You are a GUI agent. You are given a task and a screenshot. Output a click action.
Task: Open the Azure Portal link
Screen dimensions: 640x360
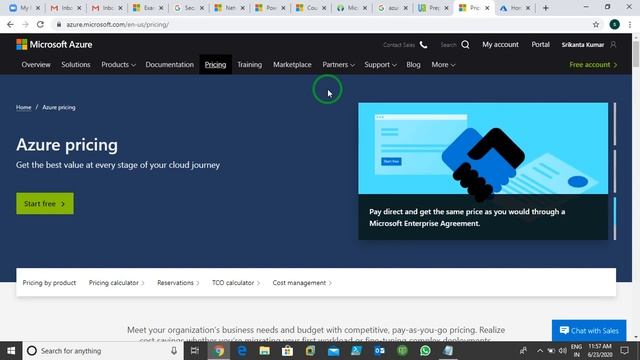point(540,44)
